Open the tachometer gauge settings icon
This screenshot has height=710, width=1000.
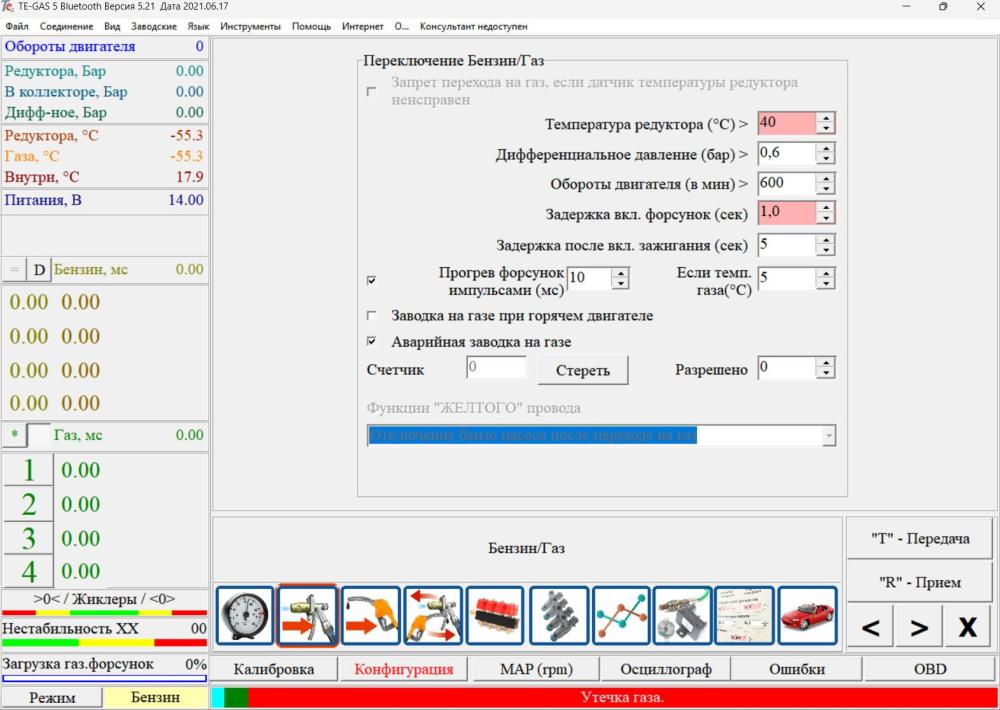click(245, 616)
